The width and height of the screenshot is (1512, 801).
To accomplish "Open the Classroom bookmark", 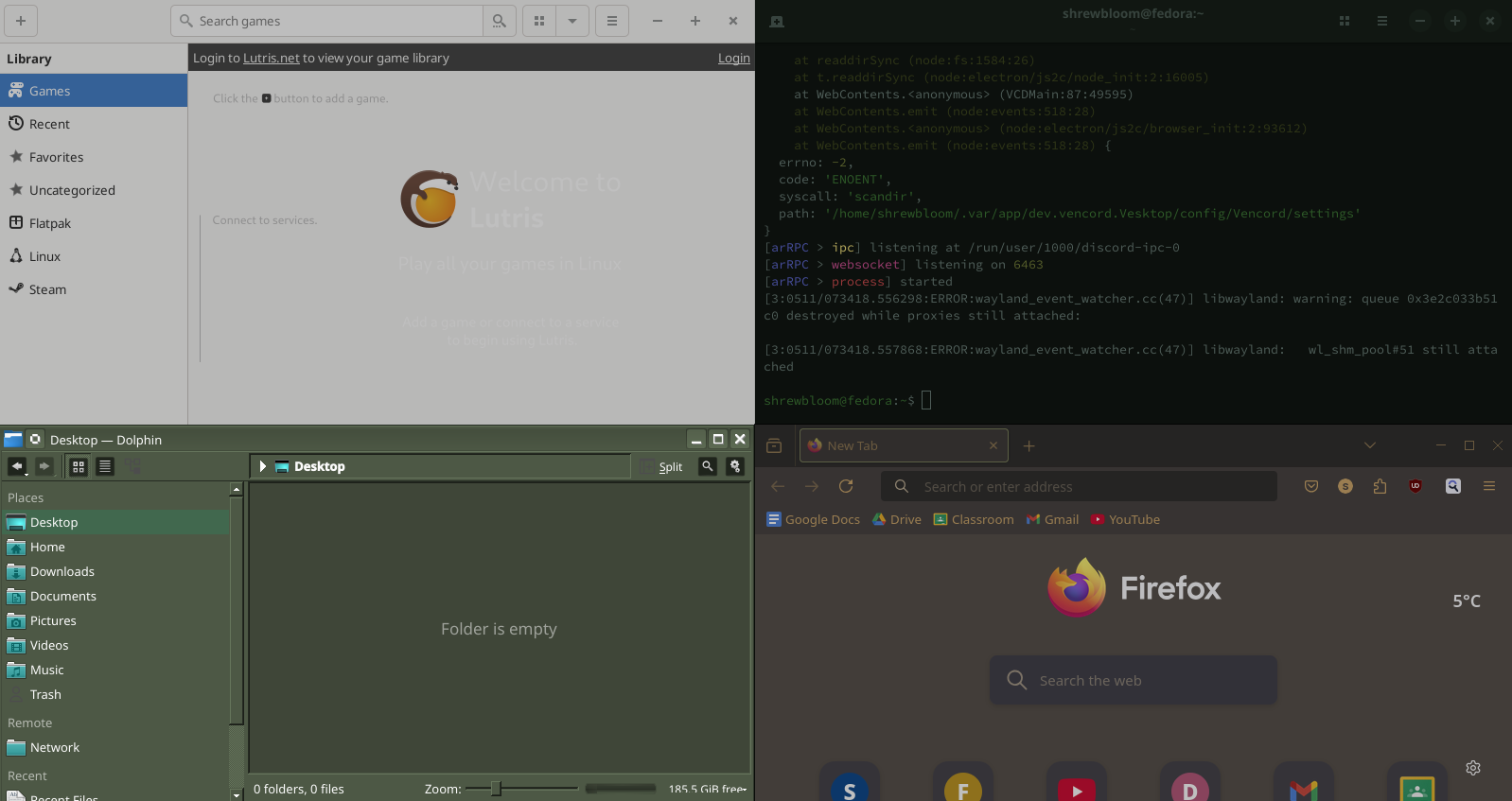I will pos(974,519).
